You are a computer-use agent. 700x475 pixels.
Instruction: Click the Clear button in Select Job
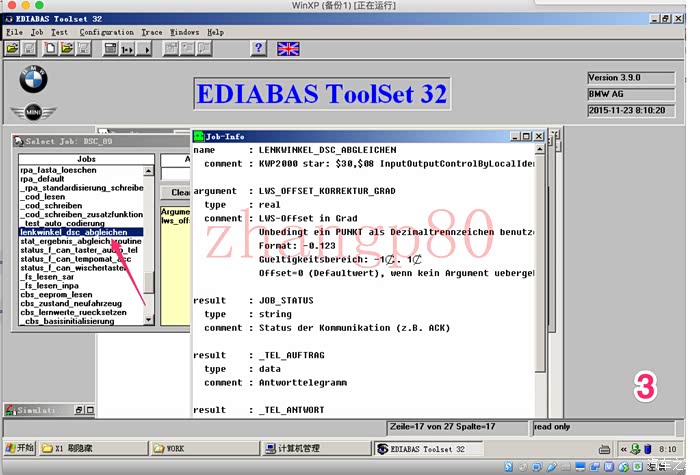pyautogui.click(x=176, y=192)
